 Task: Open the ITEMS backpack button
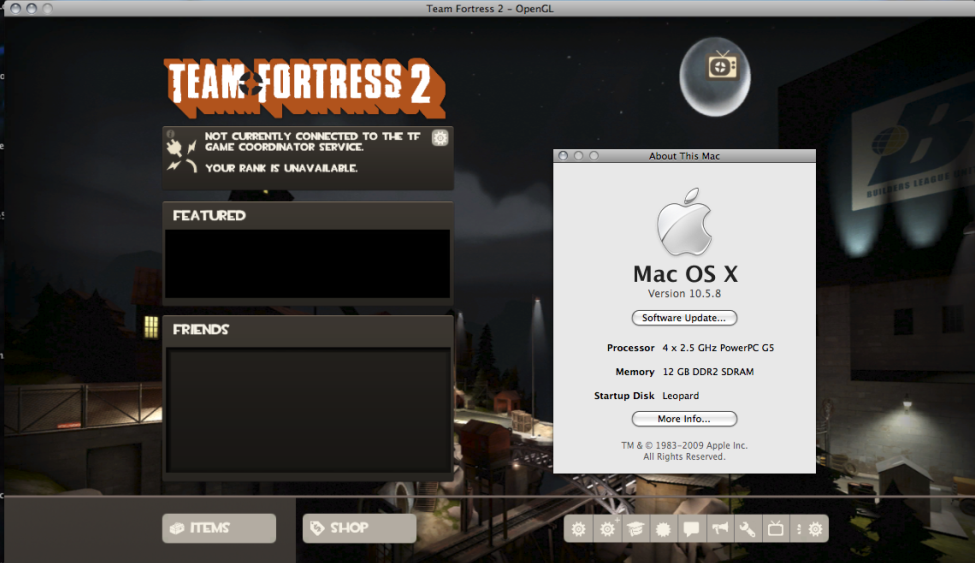(219, 528)
